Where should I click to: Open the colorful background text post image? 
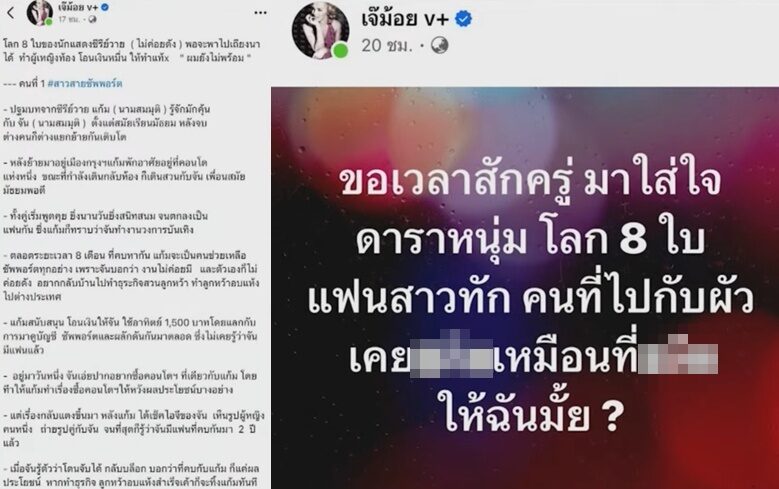pyautogui.click(x=525, y=288)
